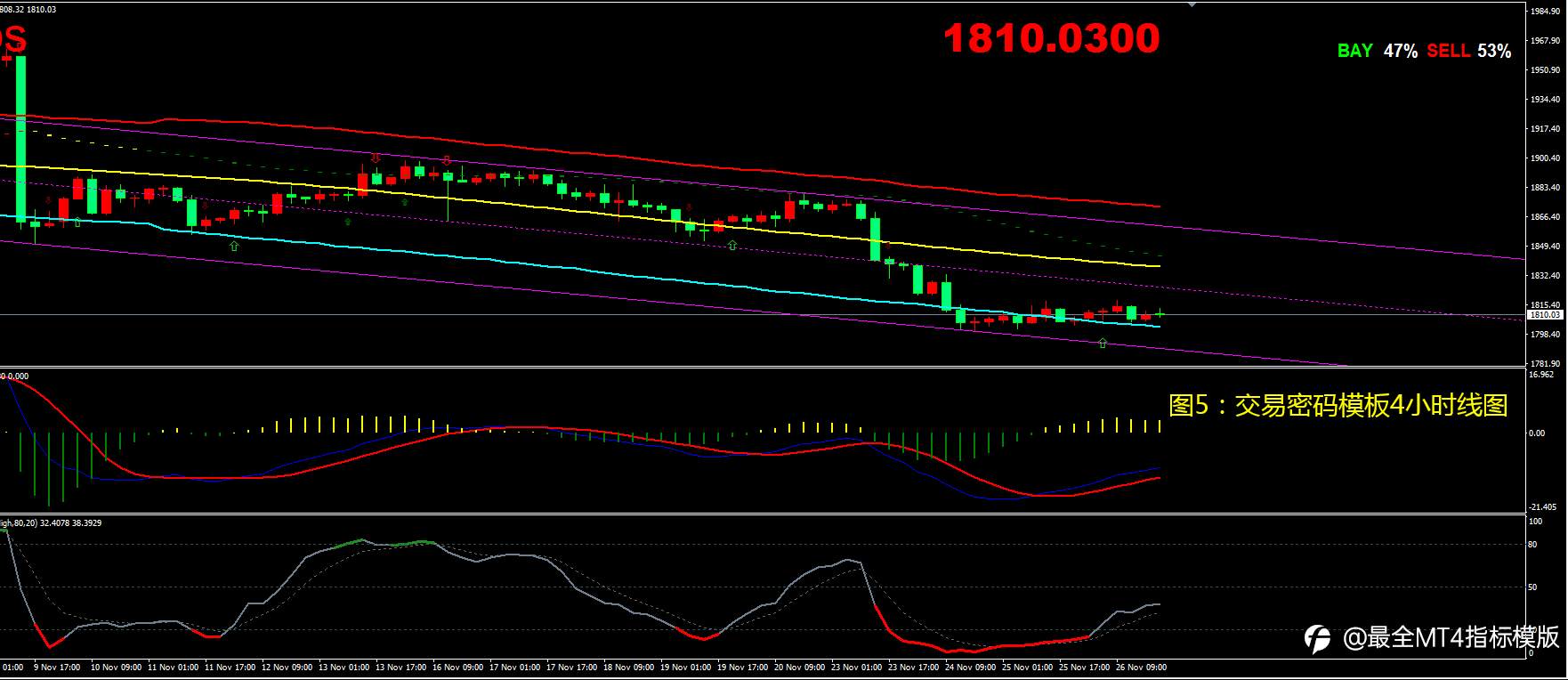
Task: Click the 16 Nov 09:00 time axis label
Action: tap(457, 667)
